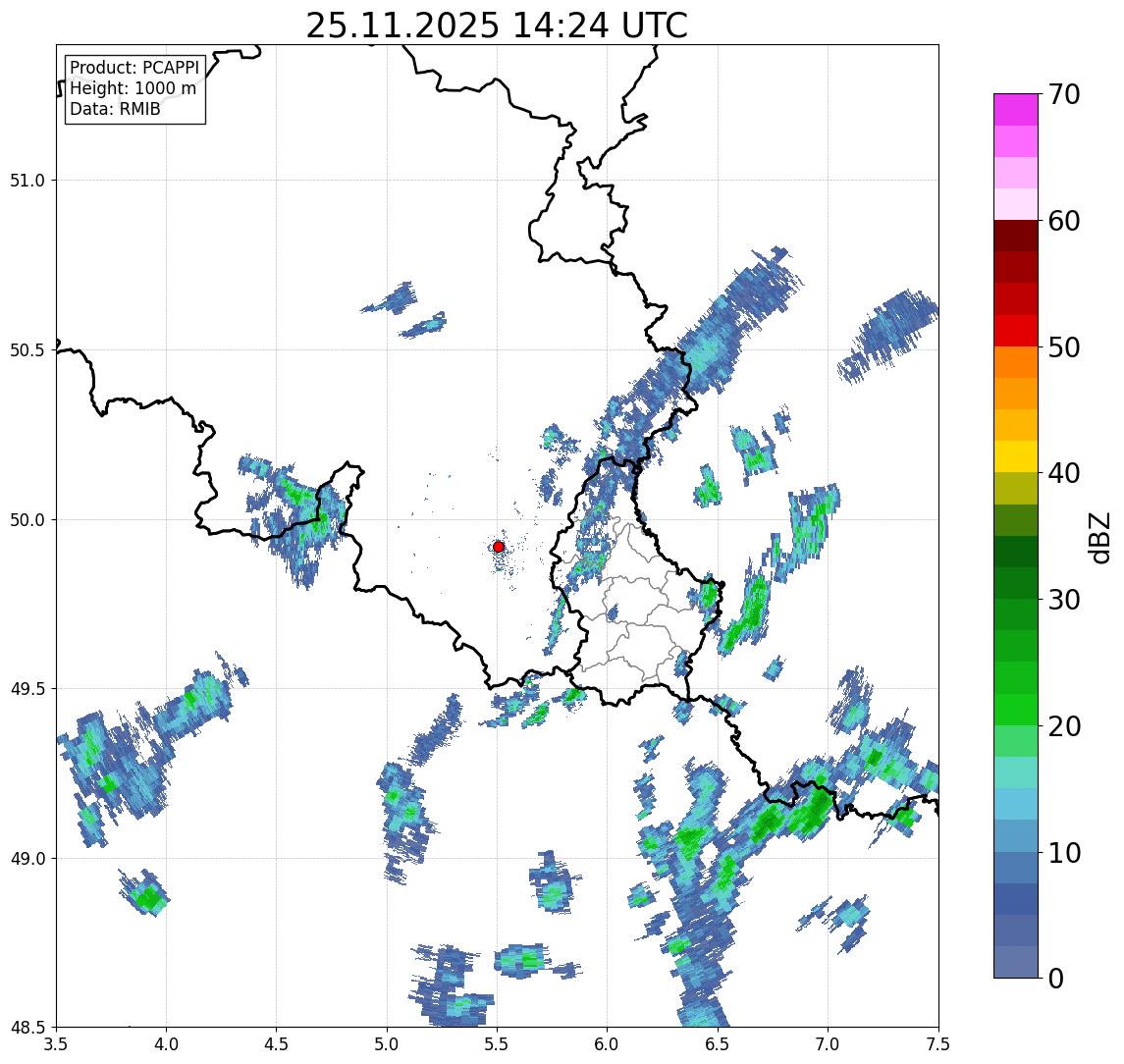1124x1064 pixels.
Task: Click the longitude axis label 6.0
Action: tap(608, 1043)
